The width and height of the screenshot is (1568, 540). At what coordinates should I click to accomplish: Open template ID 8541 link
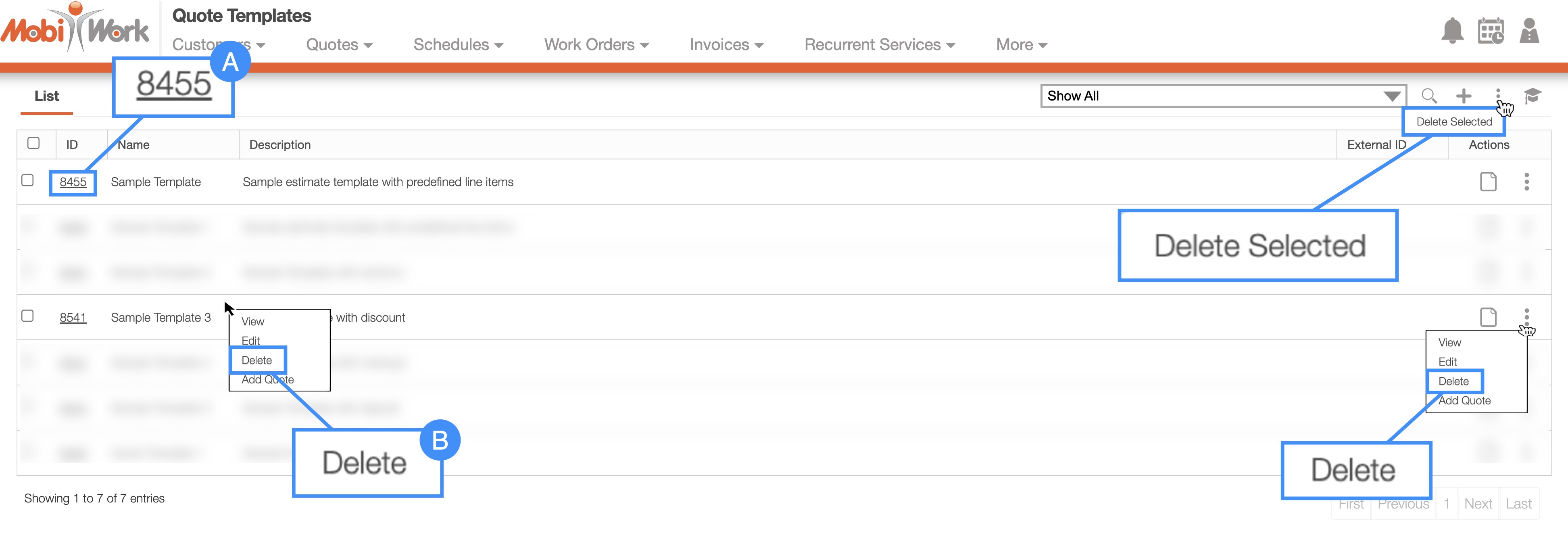click(x=73, y=318)
